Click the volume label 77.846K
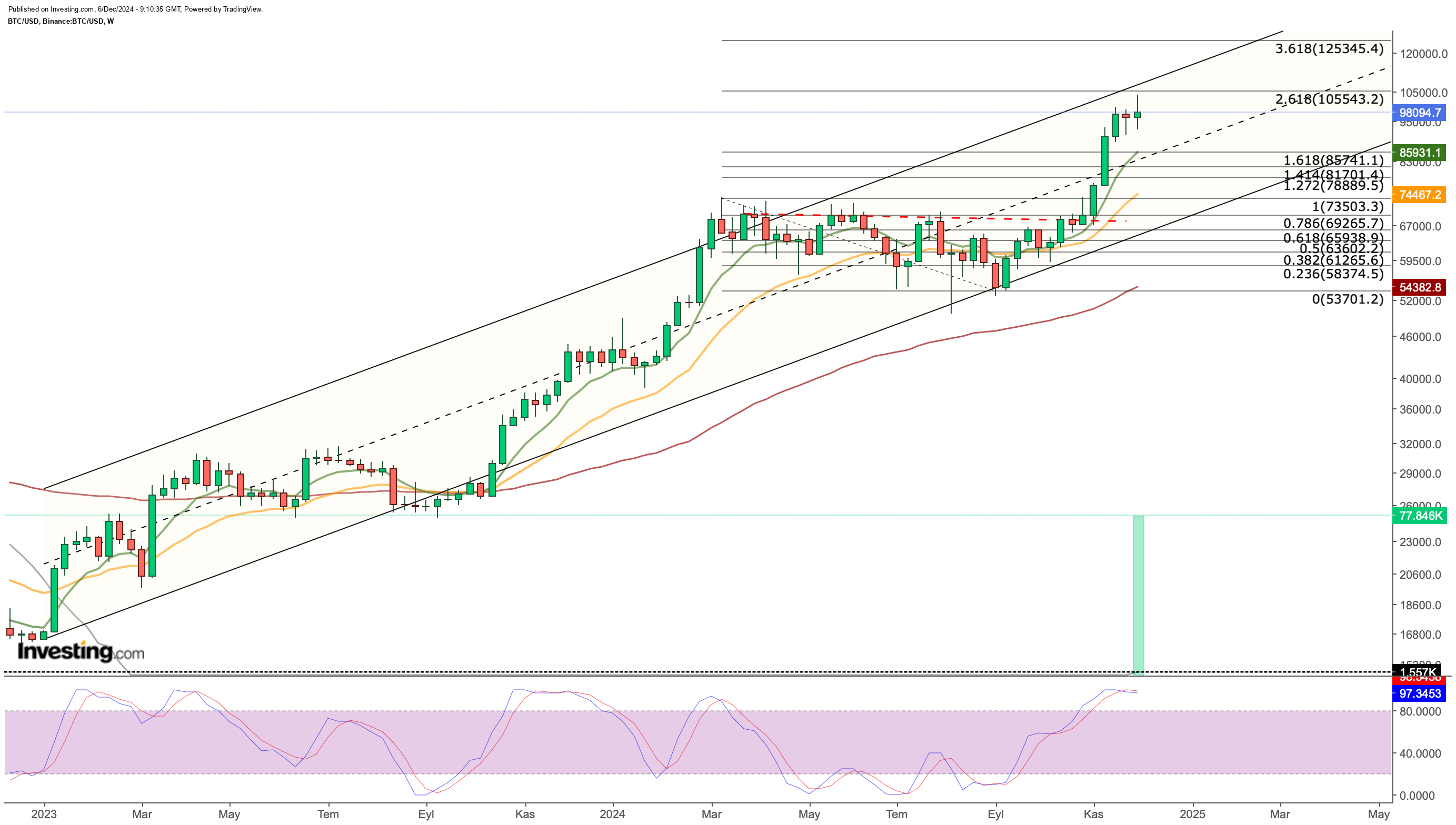 [1419, 516]
